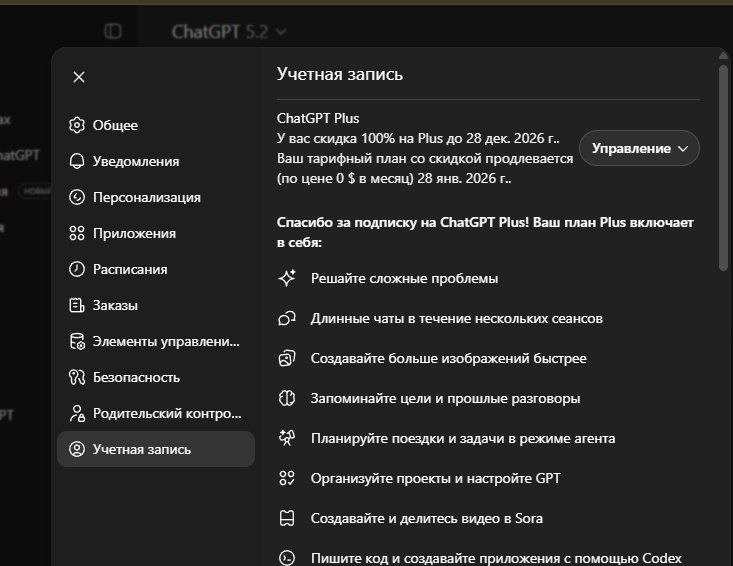733x566 pixels.
Task: Click the gear icon next to Общее
Action: point(76,125)
